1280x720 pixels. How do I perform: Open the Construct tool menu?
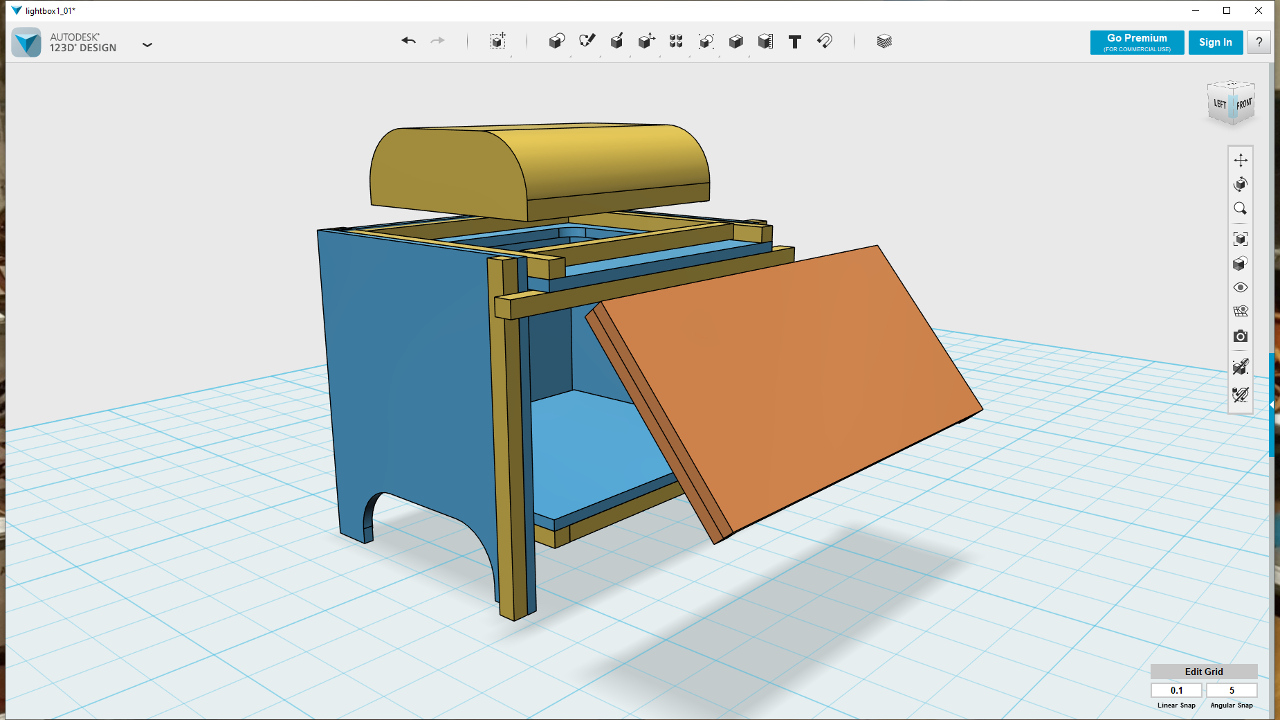(617, 41)
